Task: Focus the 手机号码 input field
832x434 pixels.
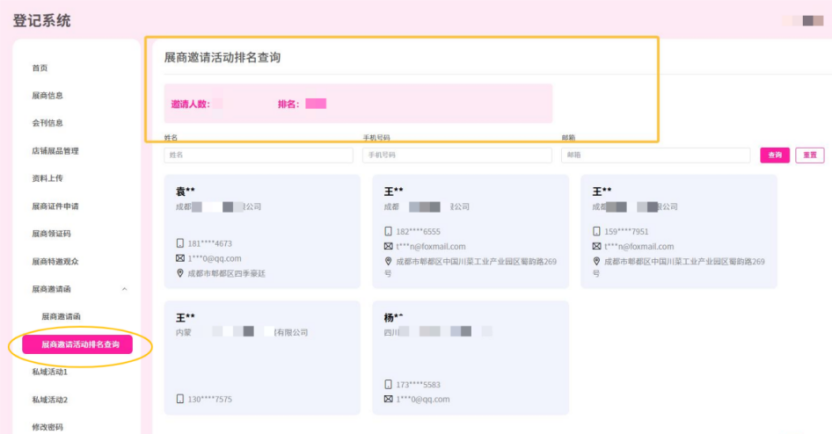Action: point(457,155)
